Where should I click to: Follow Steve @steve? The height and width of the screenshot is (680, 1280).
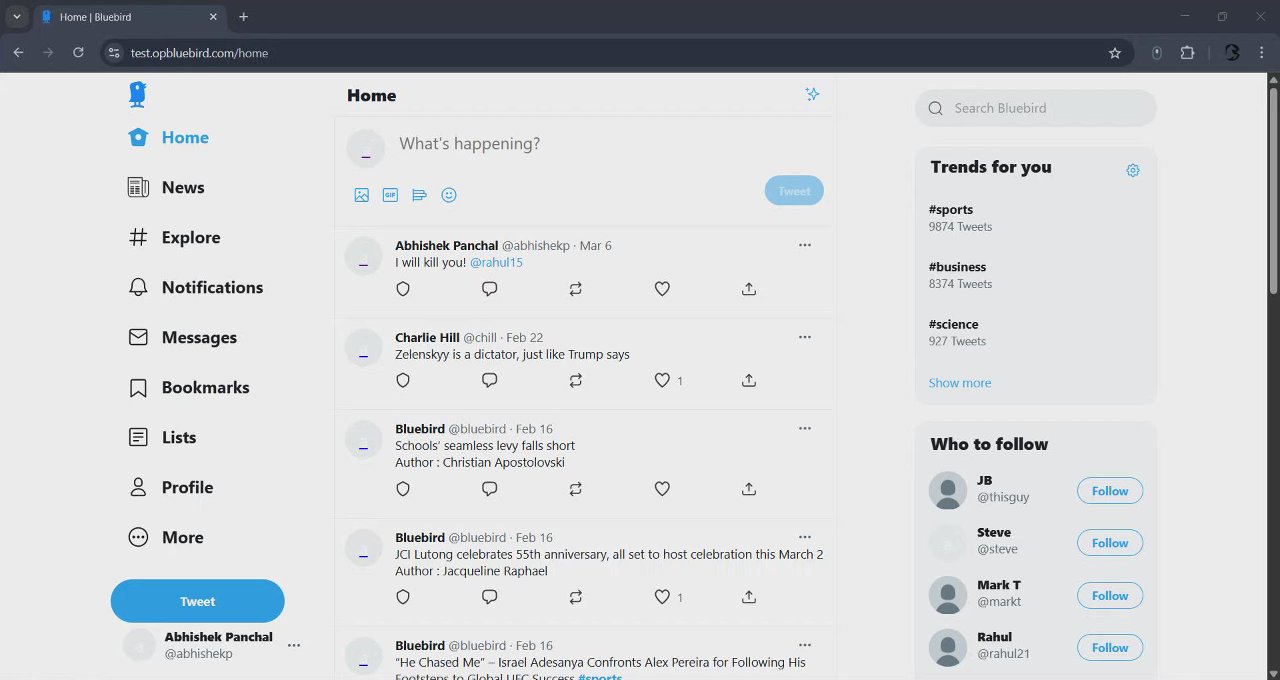tap(1110, 543)
